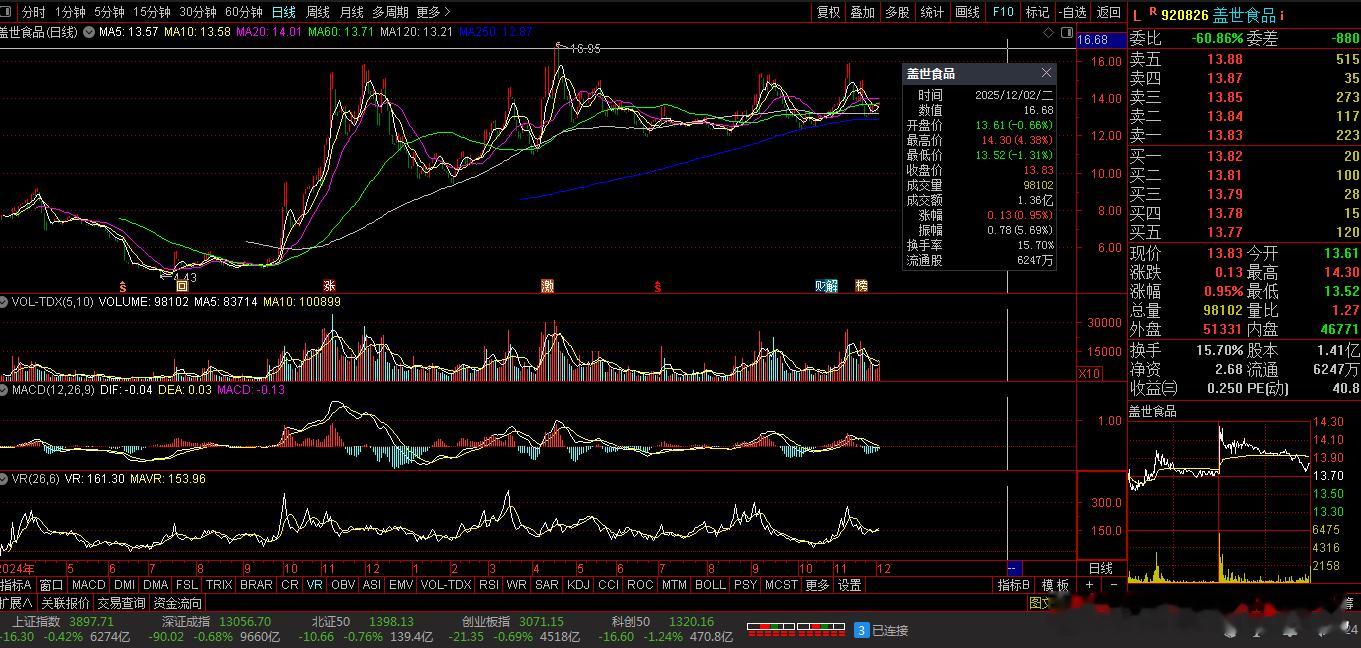Select the BOLL indicator tab
The height and width of the screenshot is (648, 1361).
(710, 585)
